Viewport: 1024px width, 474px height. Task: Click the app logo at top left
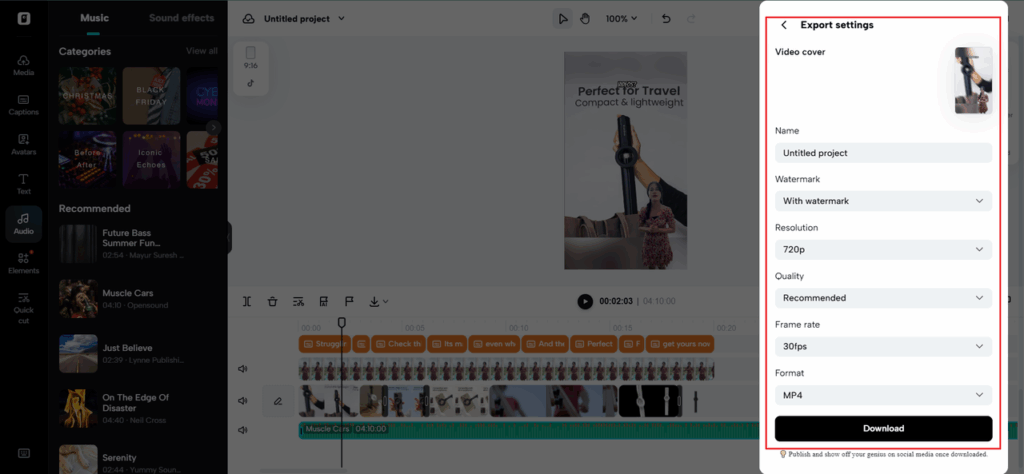pyautogui.click(x=24, y=18)
